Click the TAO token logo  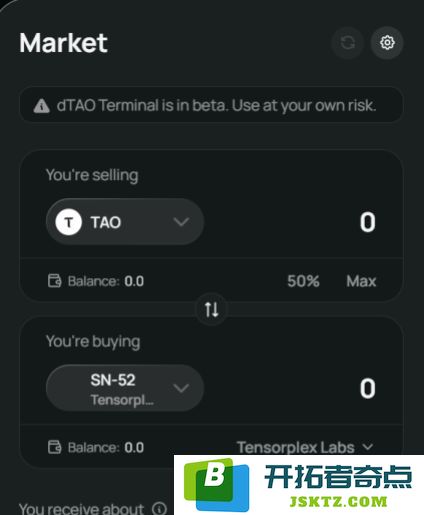point(69,222)
